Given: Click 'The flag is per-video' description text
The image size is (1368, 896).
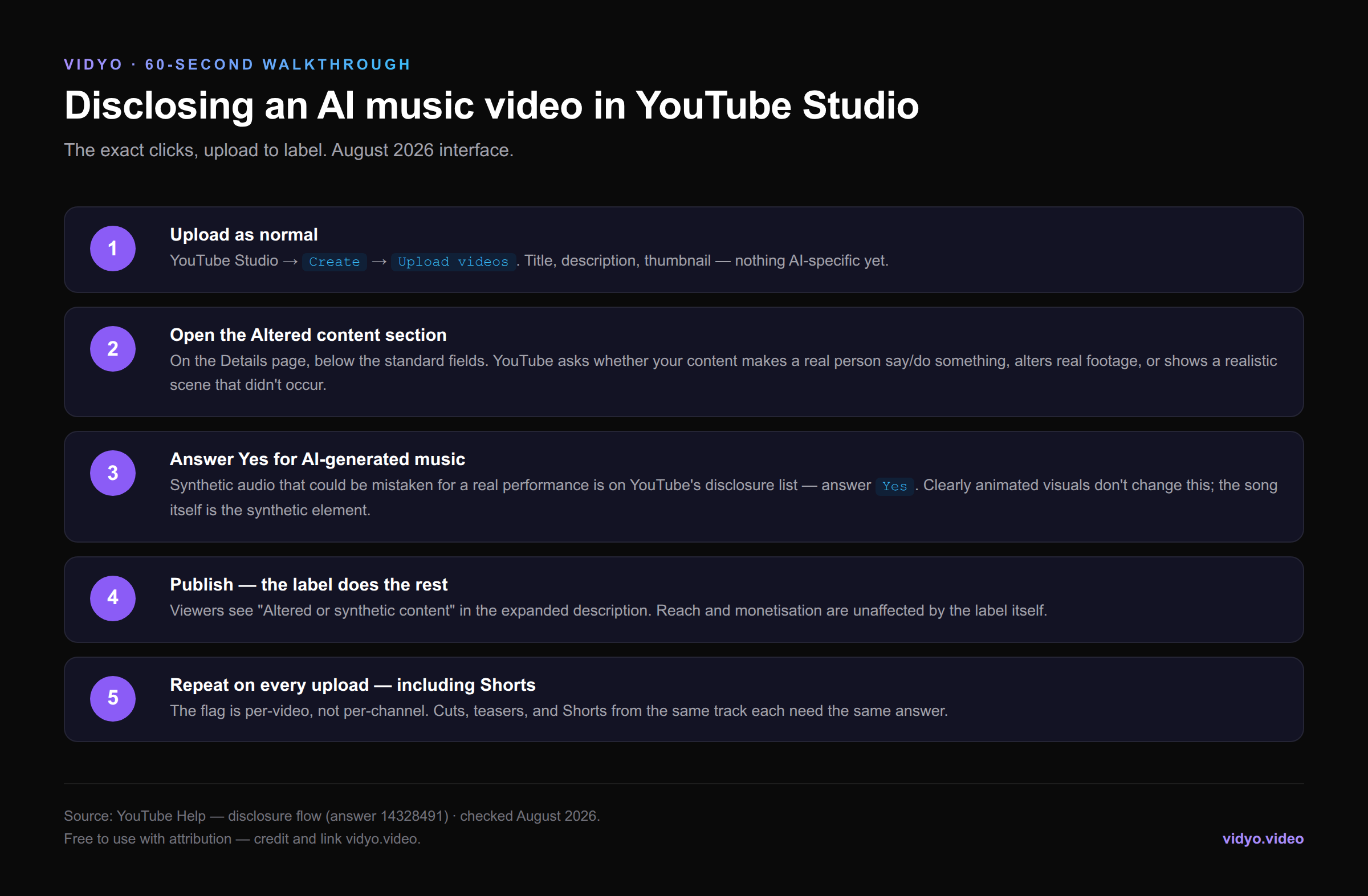Looking at the screenshot, I should (x=559, y=711).
